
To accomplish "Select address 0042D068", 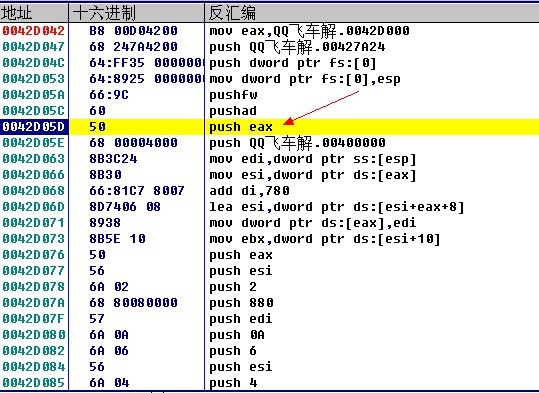I will [x=33, y=191].
